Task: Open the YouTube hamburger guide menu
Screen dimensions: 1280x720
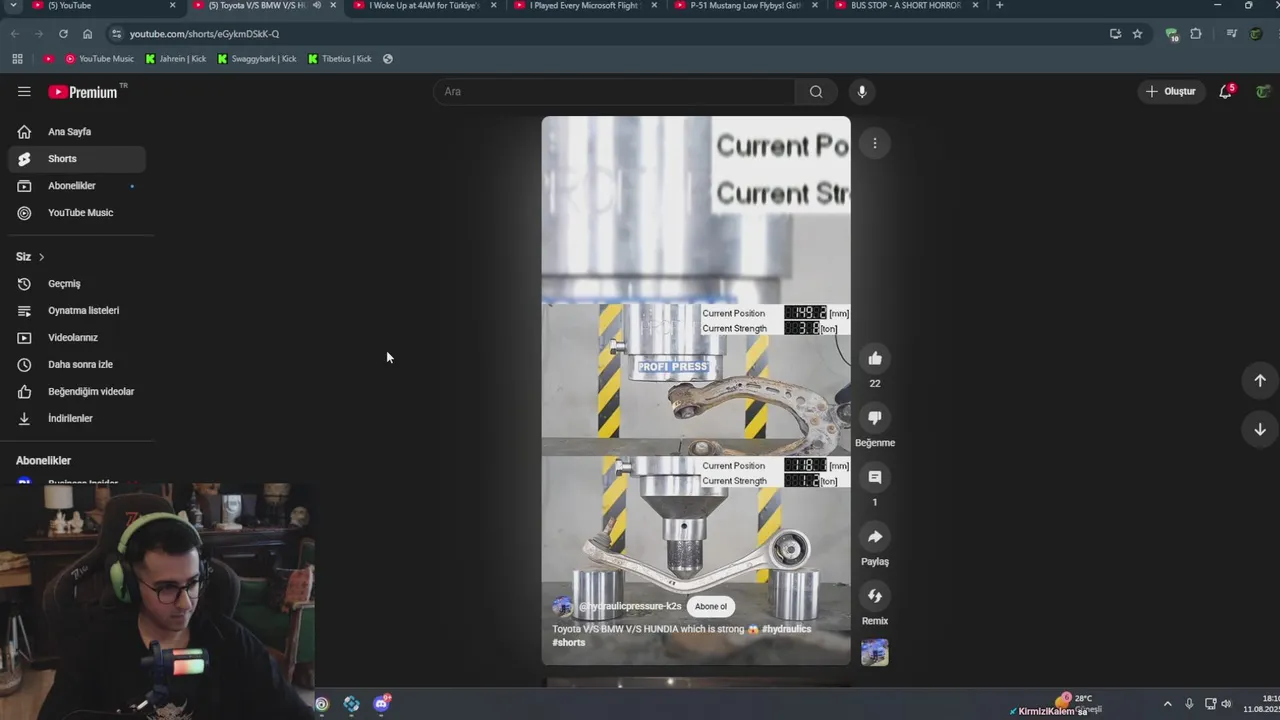Action: pyautogui.click(x=24, y=91)
